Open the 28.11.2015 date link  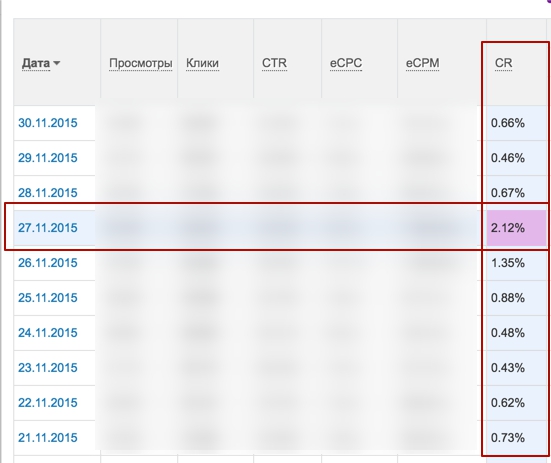tap(47, 193)
